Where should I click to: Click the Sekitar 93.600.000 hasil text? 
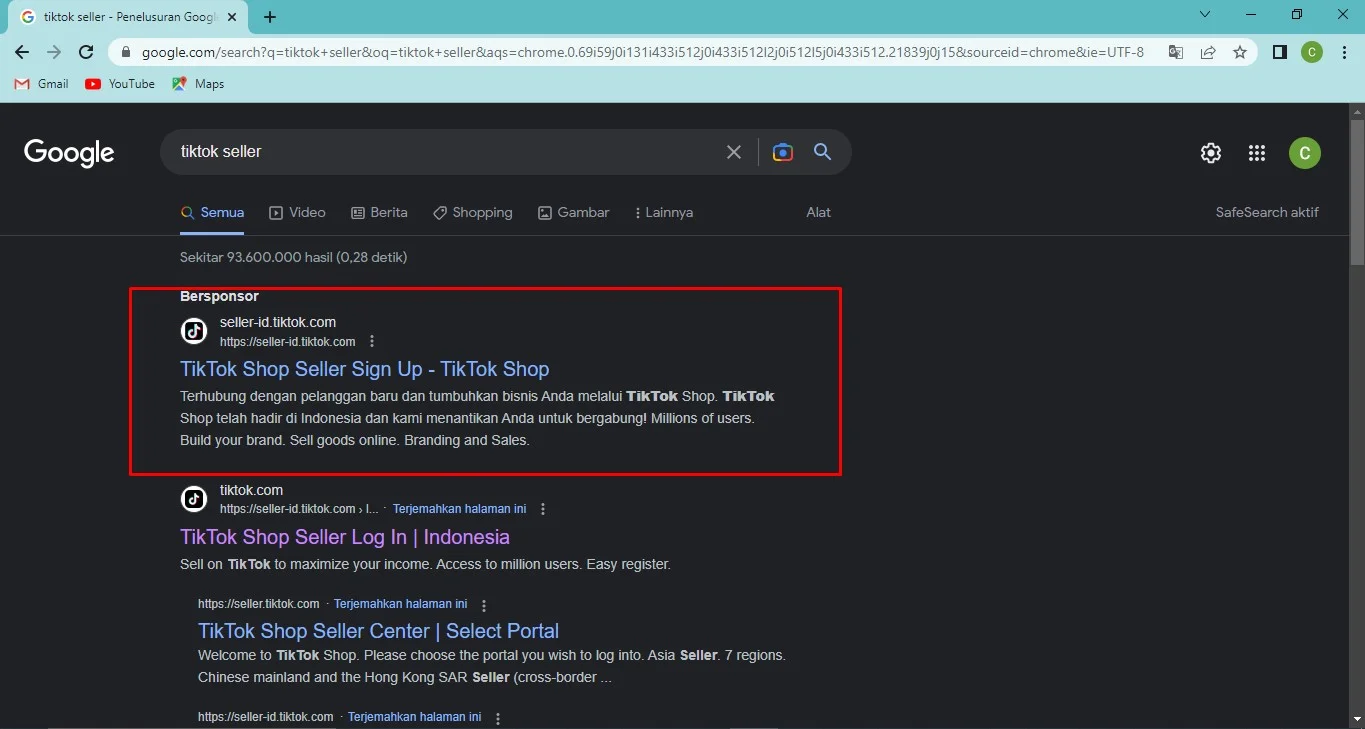(x=293, y=257)
